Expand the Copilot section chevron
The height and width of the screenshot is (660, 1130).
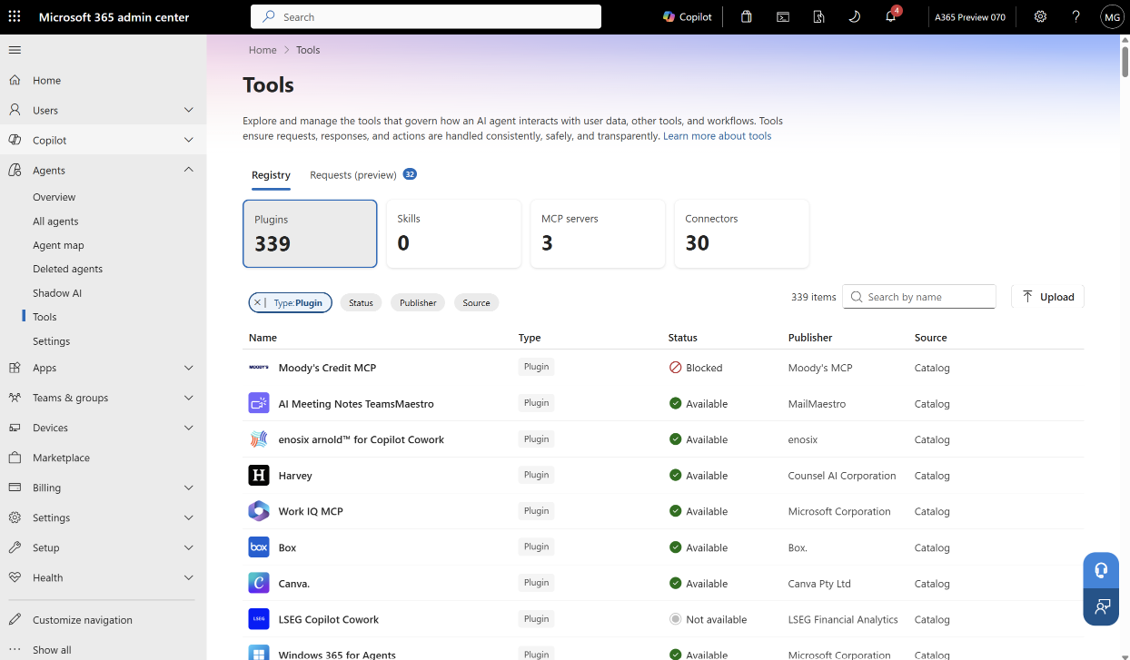tap(189, 140)
